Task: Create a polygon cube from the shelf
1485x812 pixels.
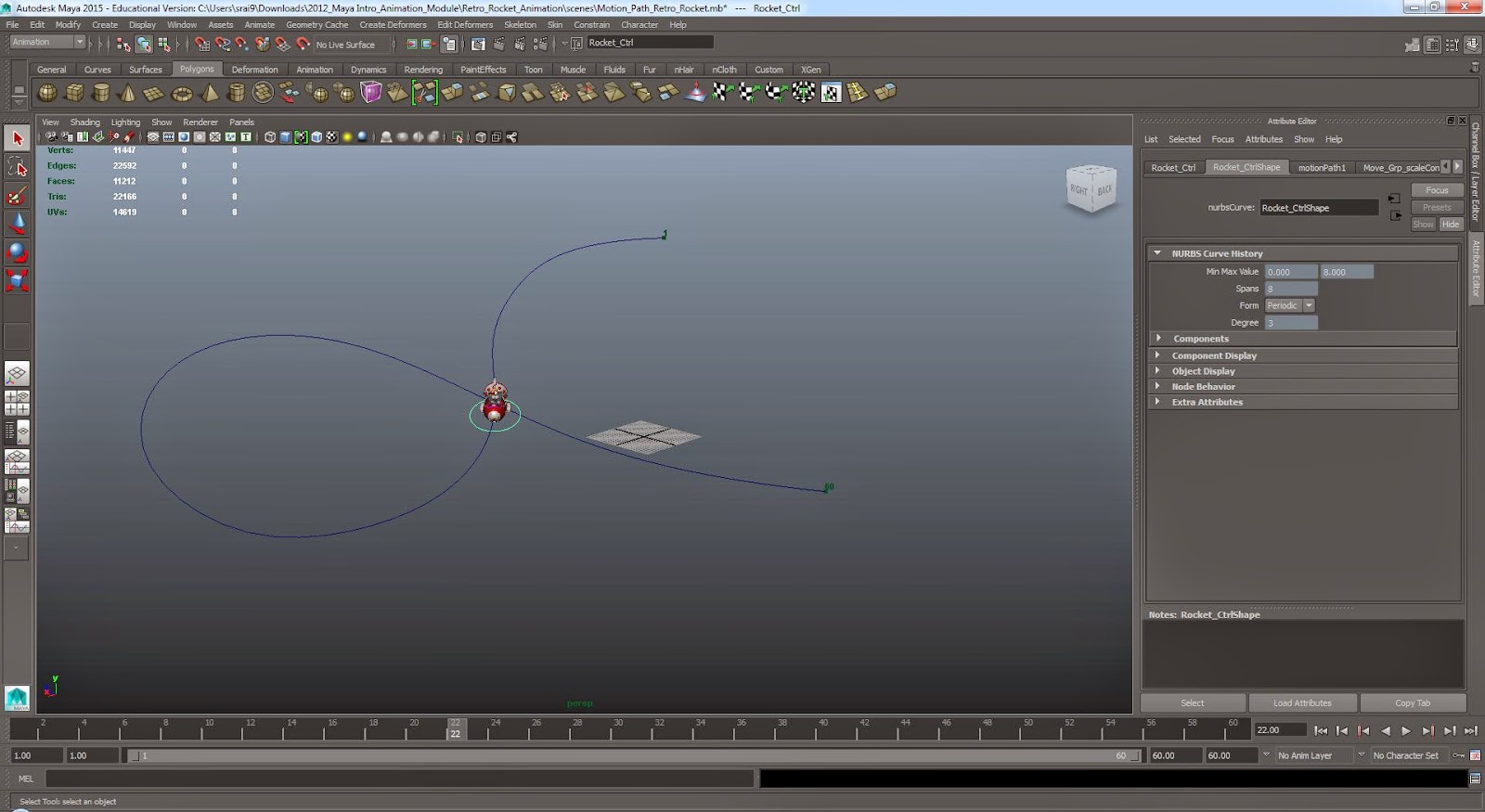Action: click(x=74, y=92)
